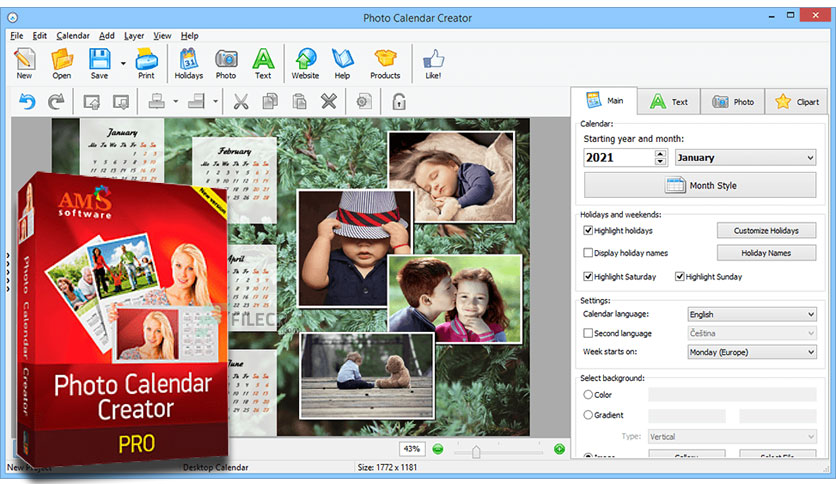Open the Add menu
Screen dimensions: 836x484
coord(107,36)
